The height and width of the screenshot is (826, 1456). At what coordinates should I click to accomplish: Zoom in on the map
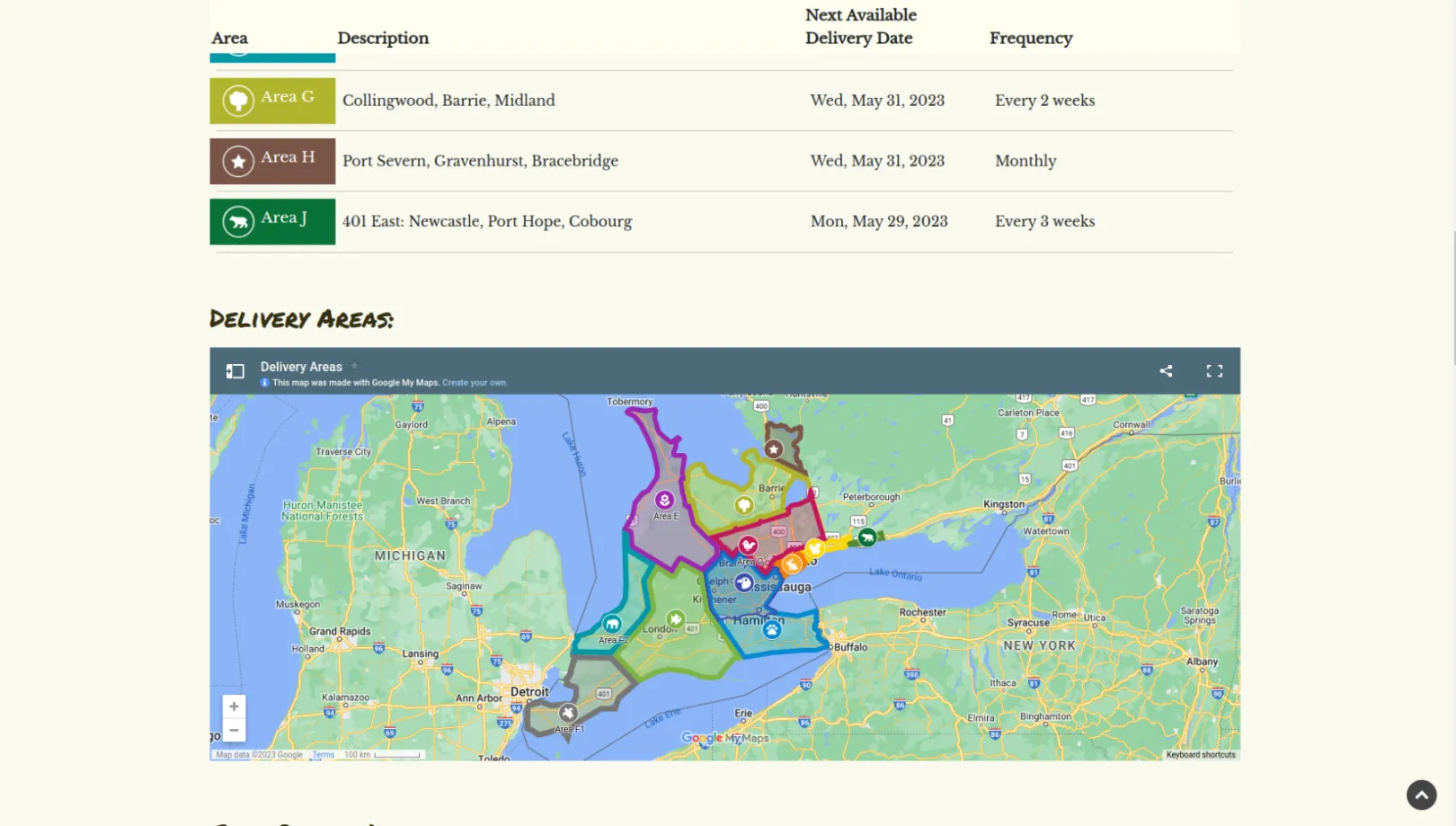pyautogui.click(x=234, y=706)
